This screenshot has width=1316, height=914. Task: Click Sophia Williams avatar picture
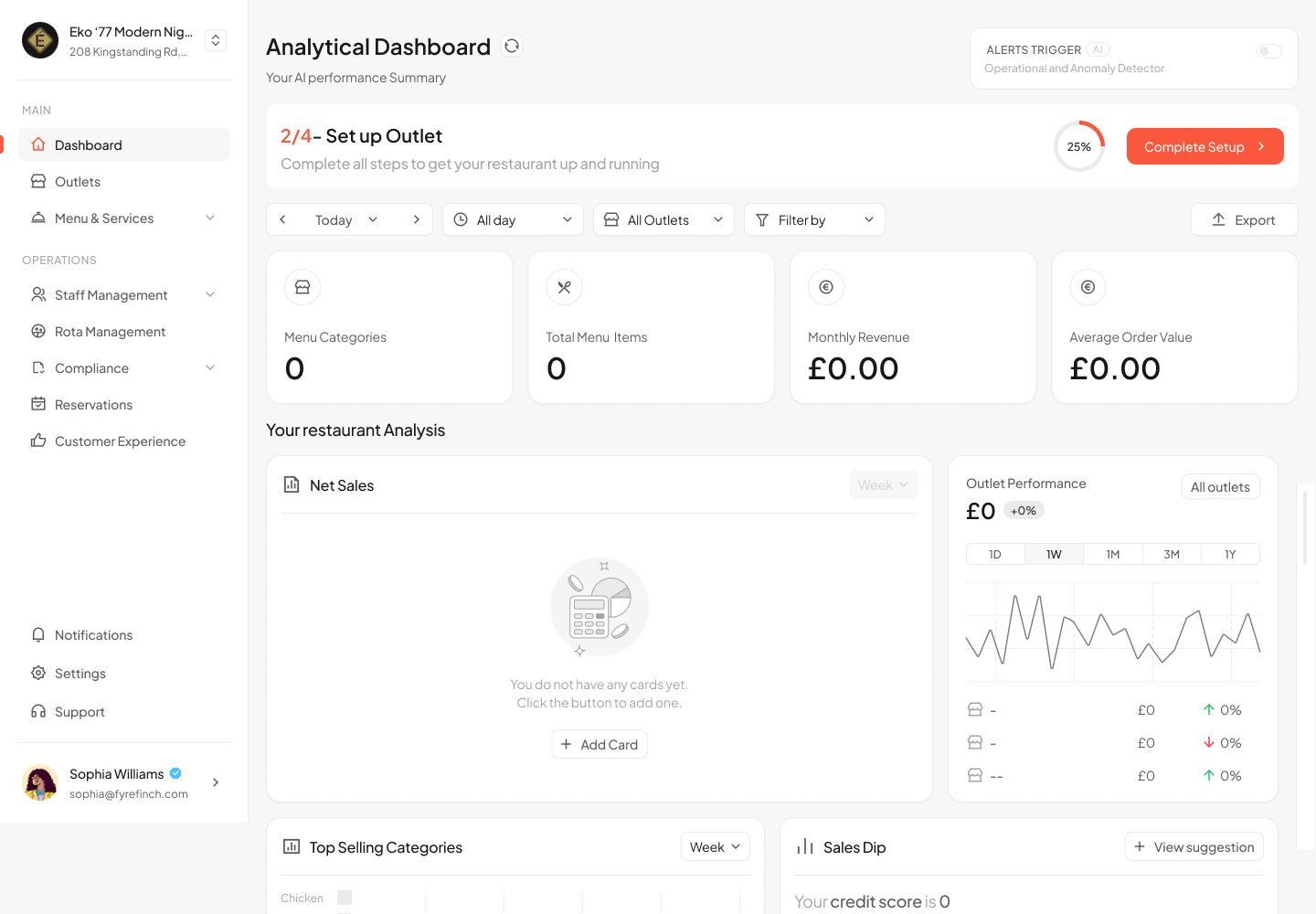click(x=40, y=782)
